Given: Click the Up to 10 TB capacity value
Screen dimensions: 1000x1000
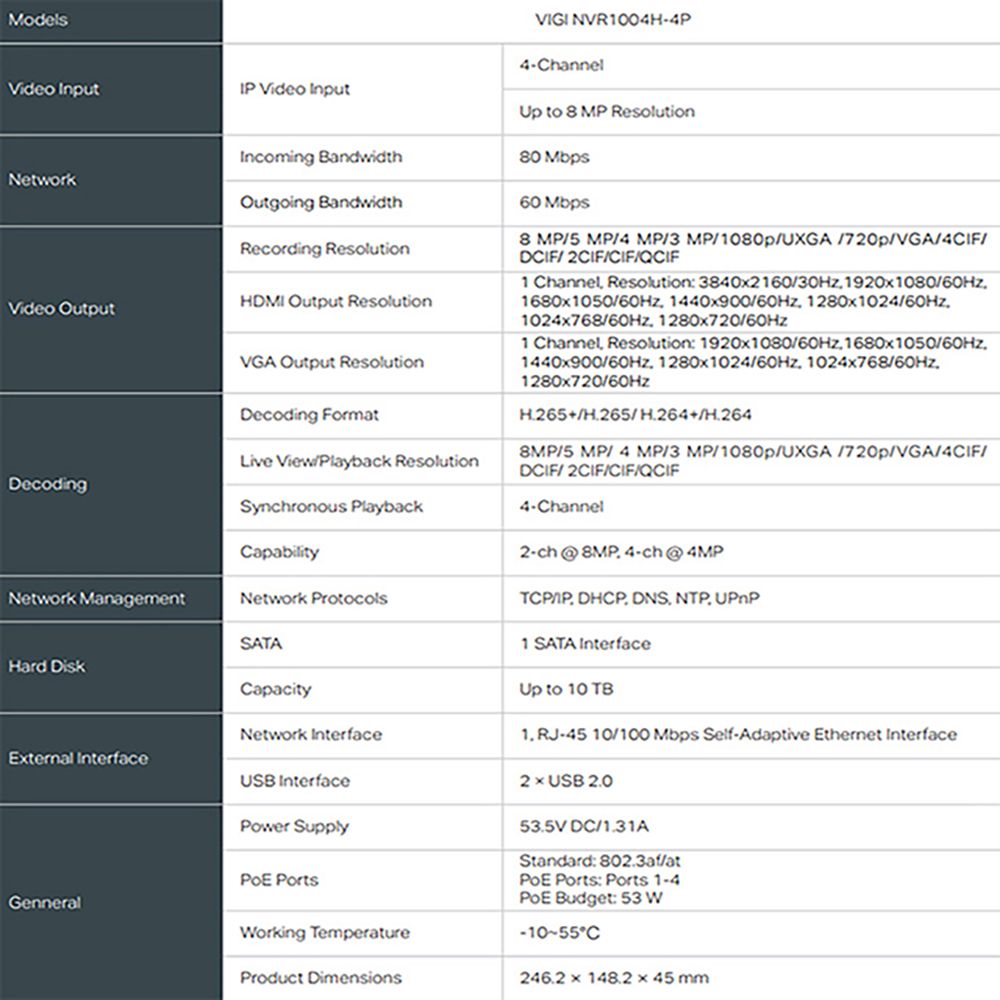Looking at the screenshot, I should coord(566,689).
